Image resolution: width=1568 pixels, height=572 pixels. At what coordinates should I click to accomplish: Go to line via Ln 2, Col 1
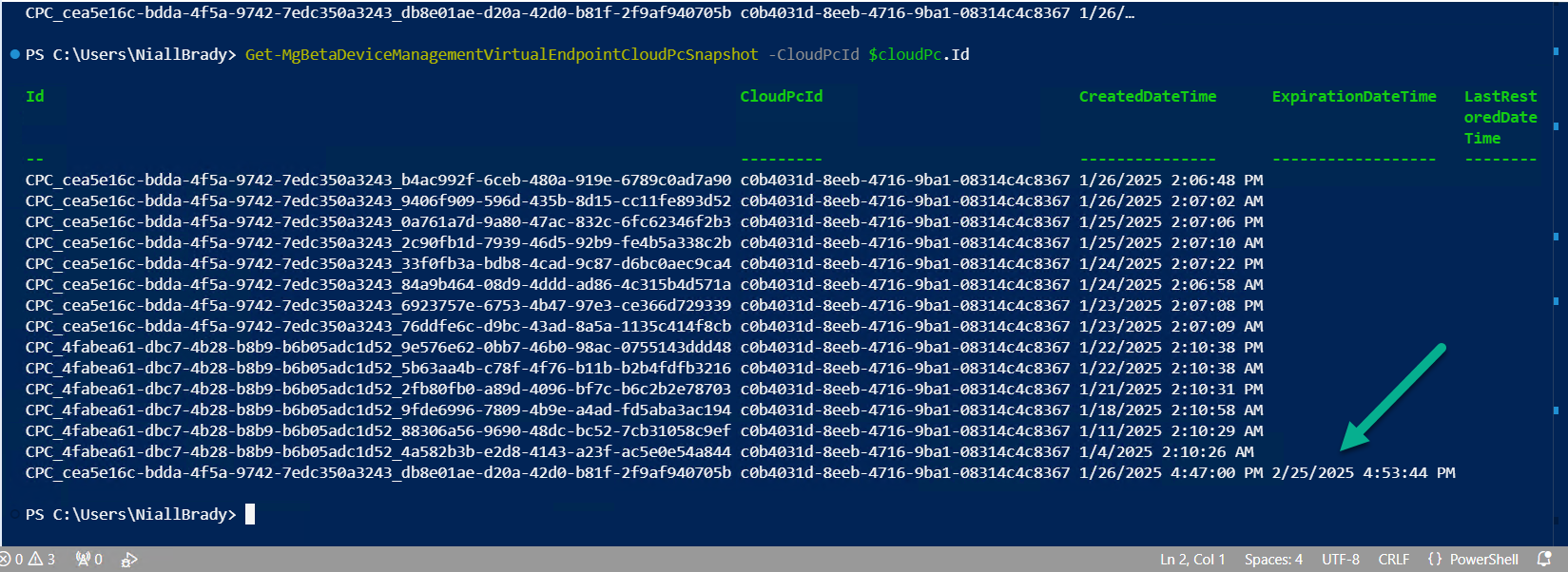coord(1192,560)
